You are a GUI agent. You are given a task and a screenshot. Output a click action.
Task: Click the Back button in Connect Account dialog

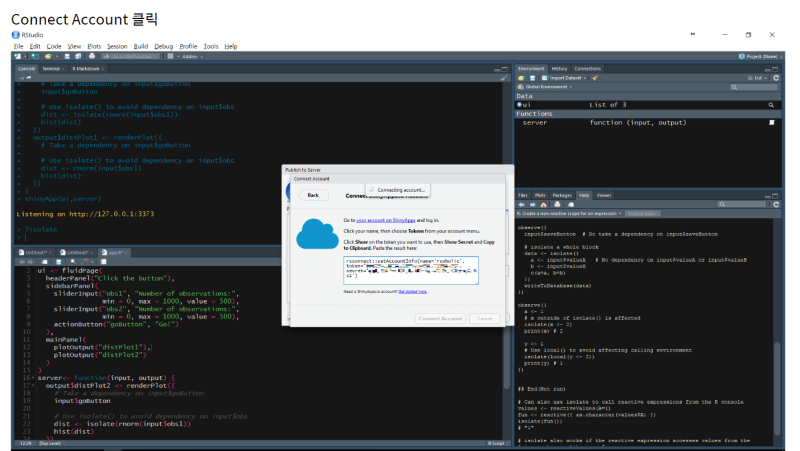(x=313, y=195)
